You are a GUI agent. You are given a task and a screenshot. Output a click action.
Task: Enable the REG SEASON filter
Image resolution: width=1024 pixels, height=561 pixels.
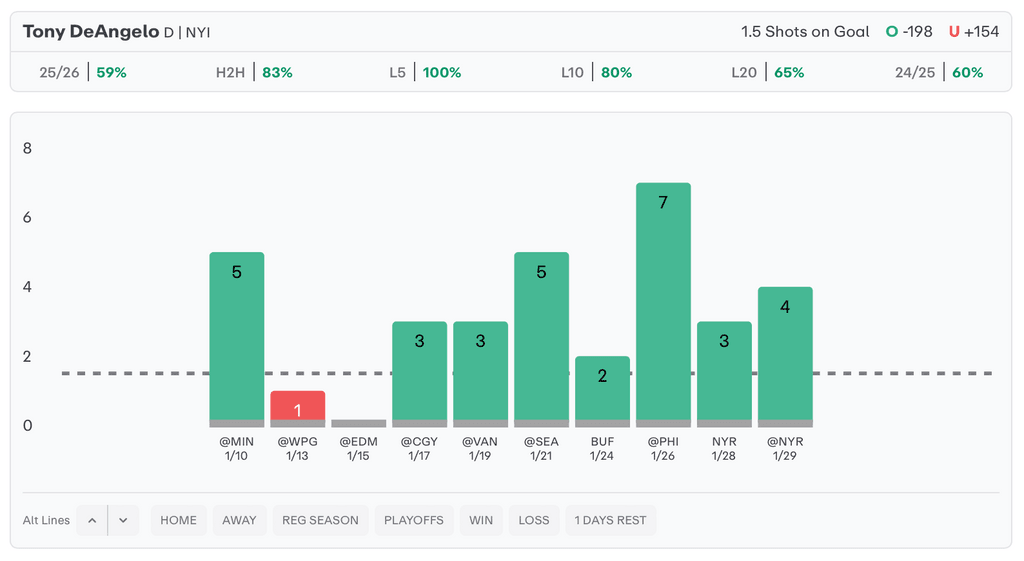click(320, 520)
